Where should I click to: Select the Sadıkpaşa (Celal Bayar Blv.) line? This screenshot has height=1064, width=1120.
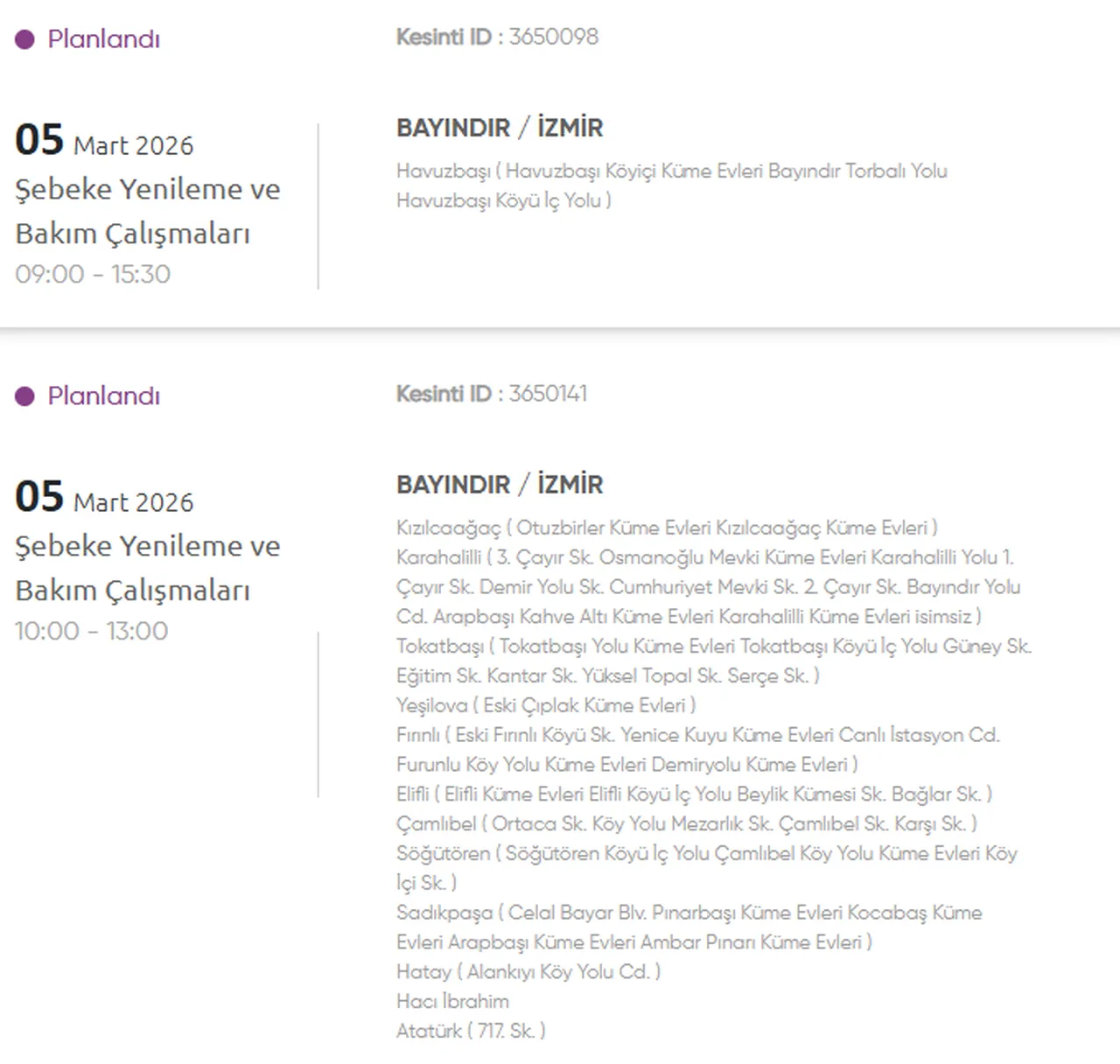[x=689, y=913]
